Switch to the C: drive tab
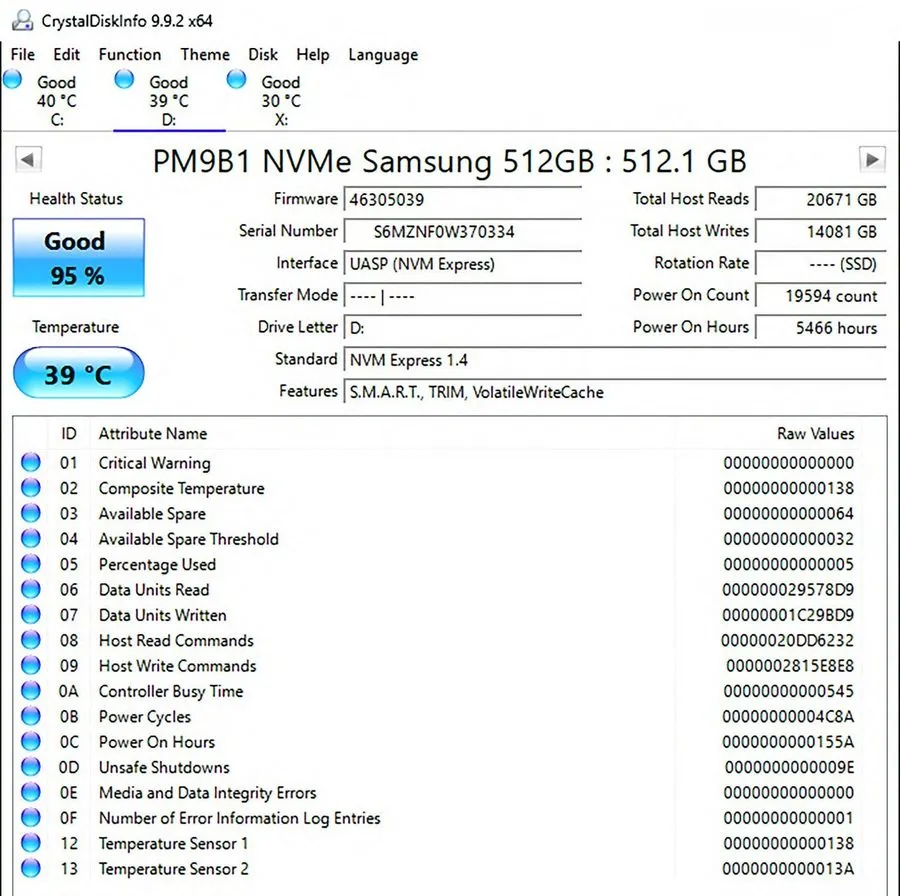This screenshot has height=896, width=900. click(x=56, y=100)
